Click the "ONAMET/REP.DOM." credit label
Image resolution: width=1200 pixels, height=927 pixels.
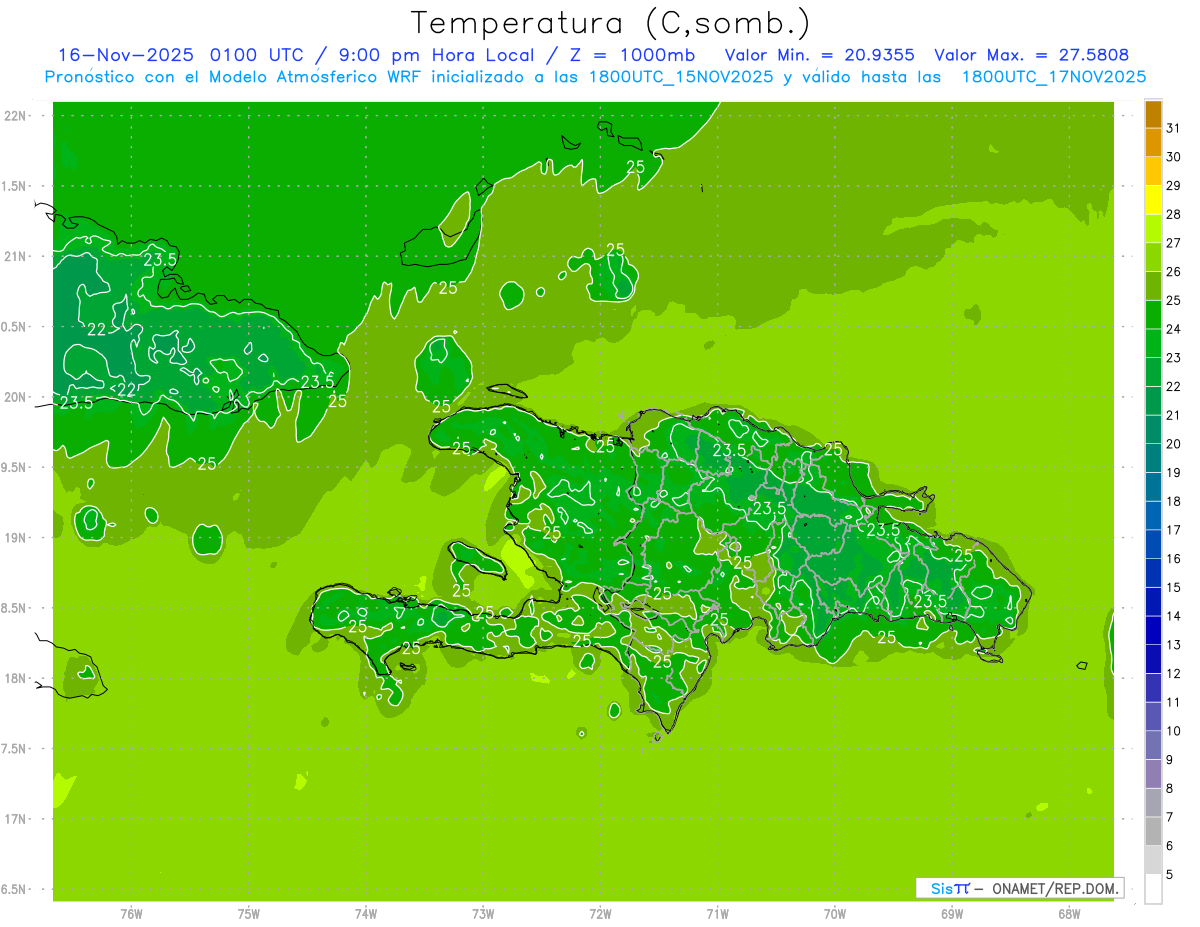(x=1054, y=888)
